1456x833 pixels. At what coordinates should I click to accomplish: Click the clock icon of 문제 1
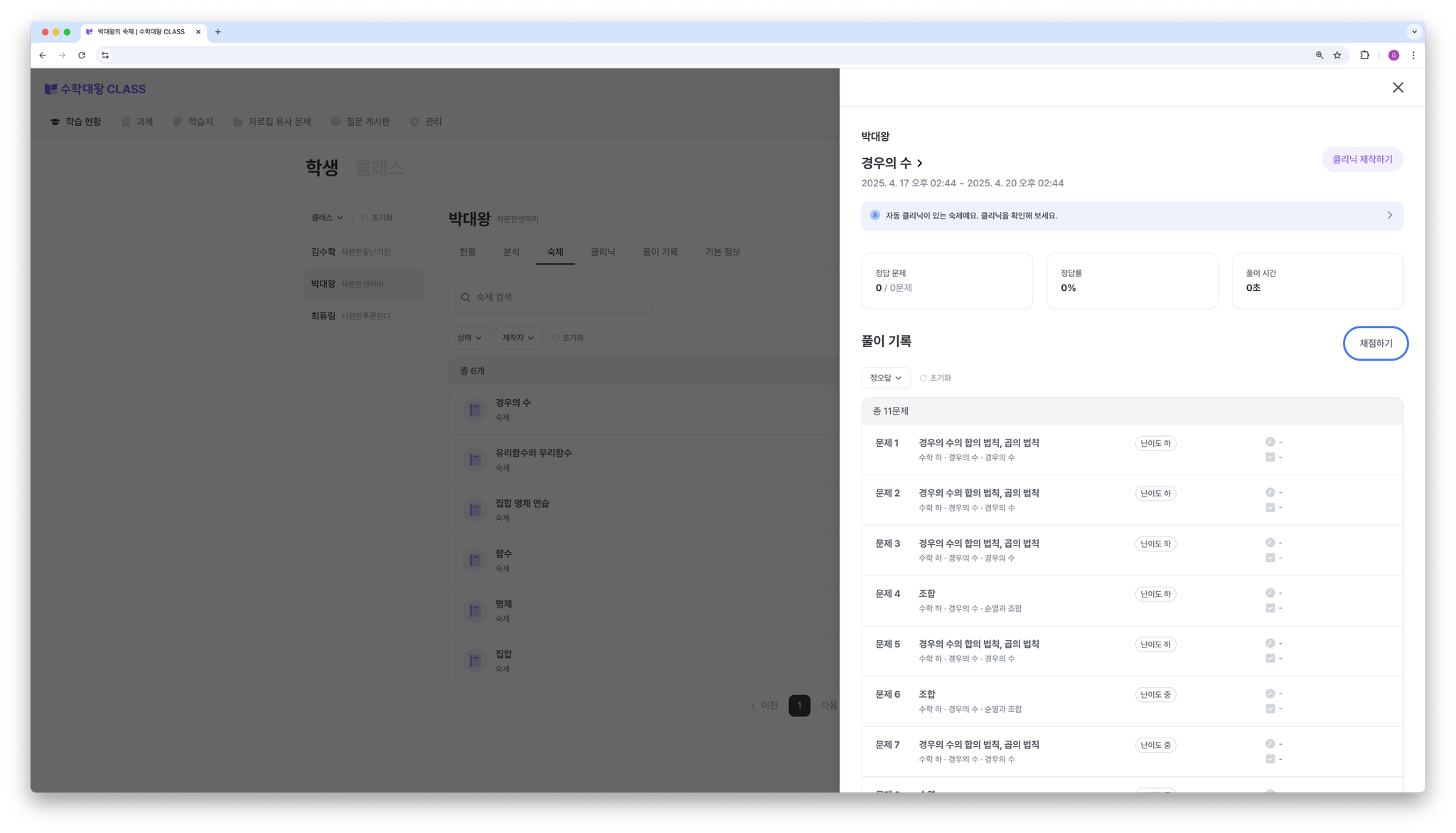click(x=1270, y=442)
